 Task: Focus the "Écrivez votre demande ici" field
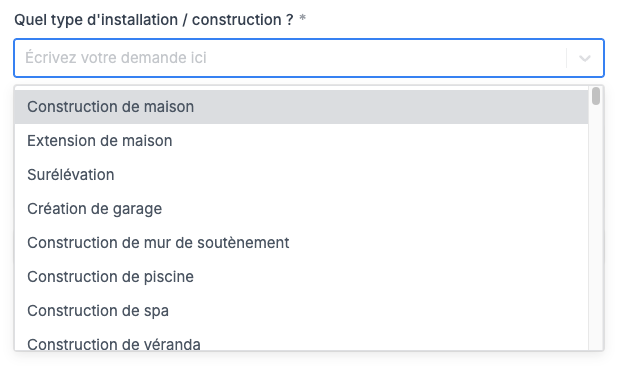click(290, 58)
